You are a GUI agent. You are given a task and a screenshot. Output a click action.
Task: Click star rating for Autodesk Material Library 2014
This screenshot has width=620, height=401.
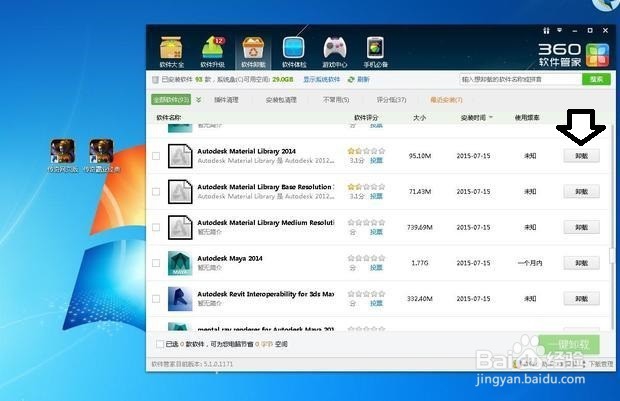366,151
